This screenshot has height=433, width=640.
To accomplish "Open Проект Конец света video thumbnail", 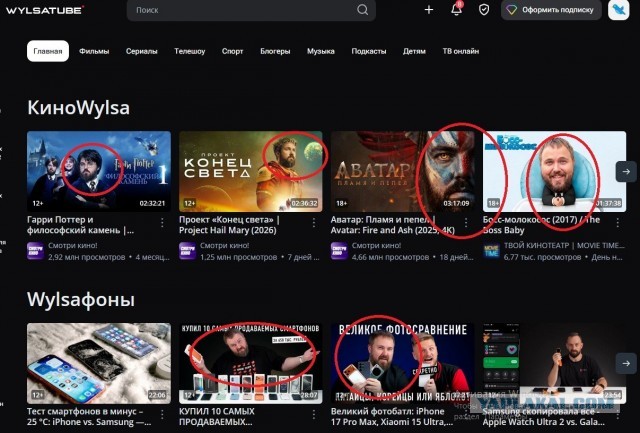I will [251, 171].
